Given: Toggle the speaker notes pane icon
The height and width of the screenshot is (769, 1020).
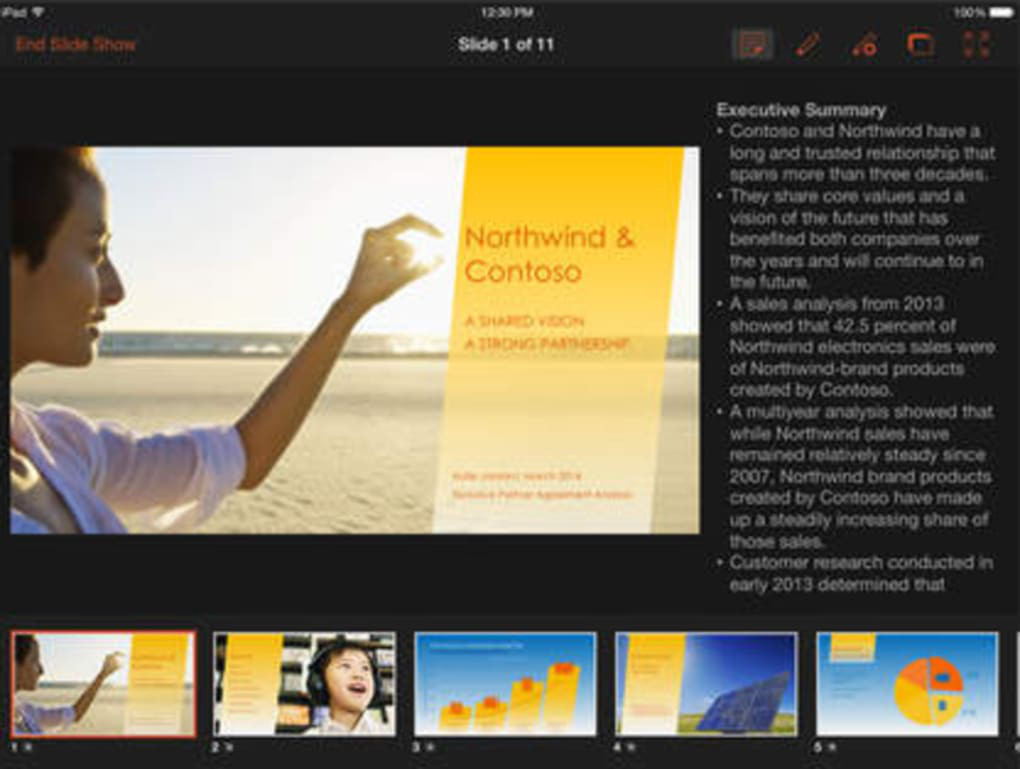Looking at the screenshot, I should click(x=753, y=45).
